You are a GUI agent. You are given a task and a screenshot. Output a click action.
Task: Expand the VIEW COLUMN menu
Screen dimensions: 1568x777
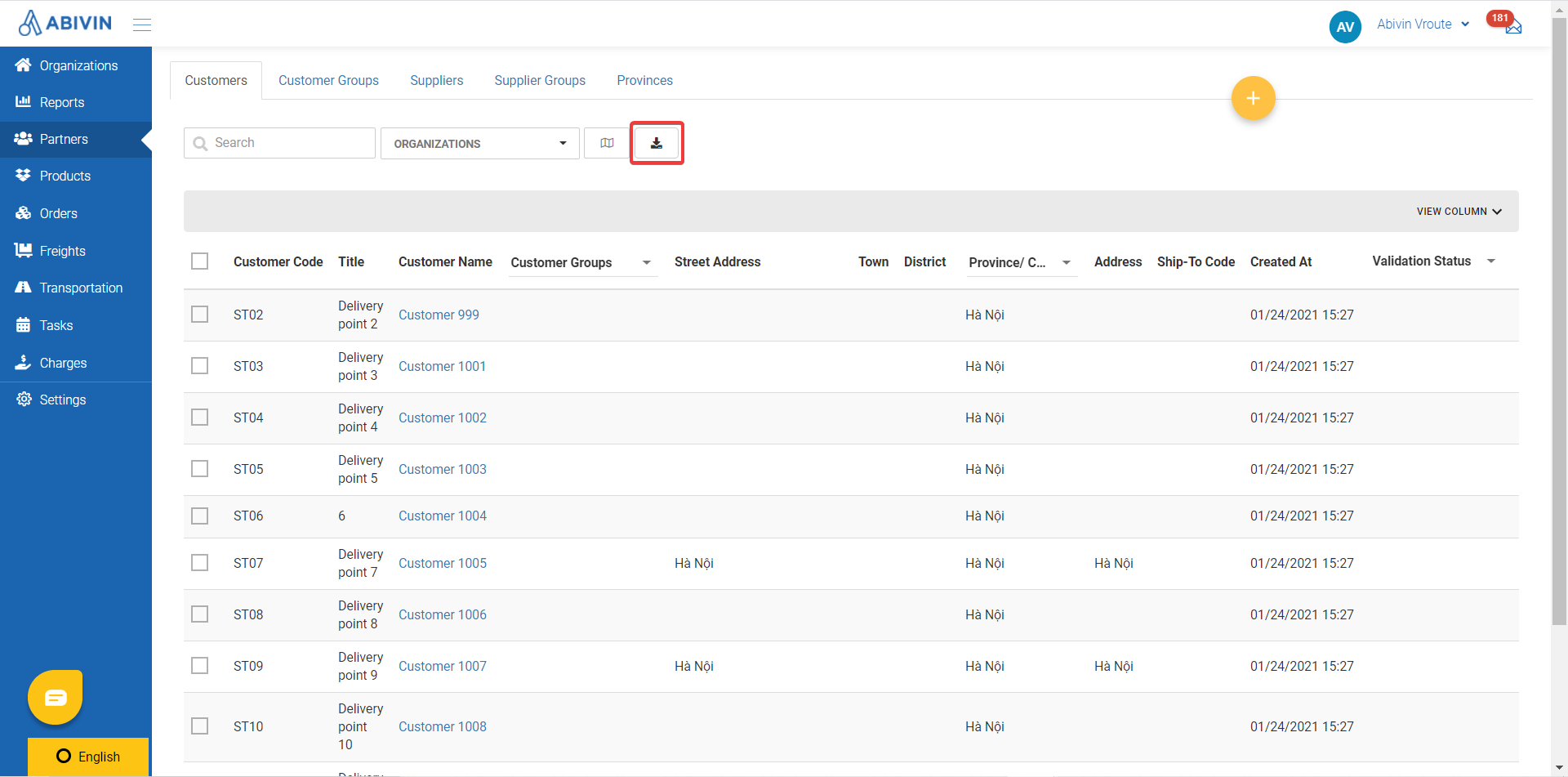point(1459,211)
